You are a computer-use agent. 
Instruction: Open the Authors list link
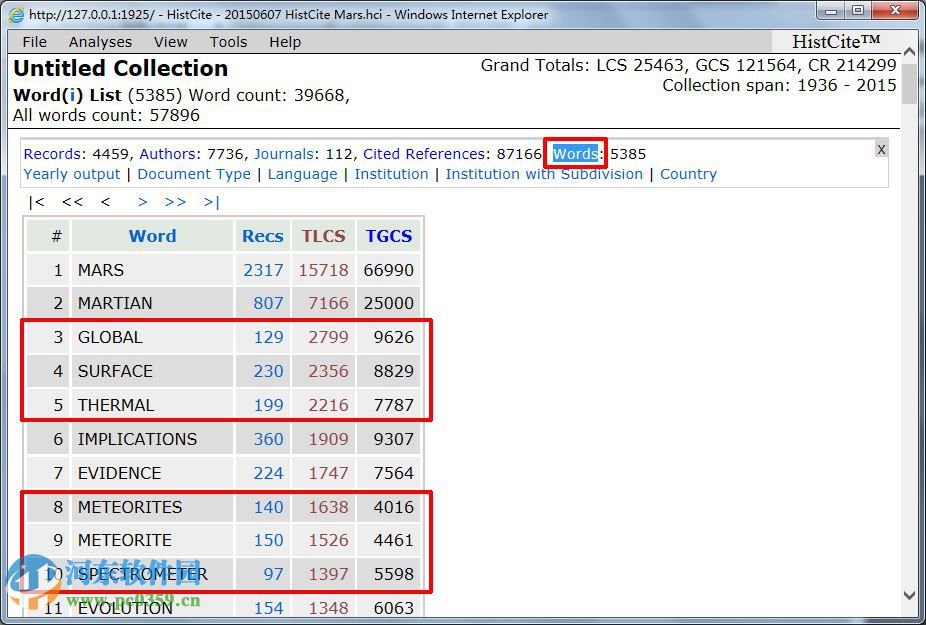tap(169, 154)
